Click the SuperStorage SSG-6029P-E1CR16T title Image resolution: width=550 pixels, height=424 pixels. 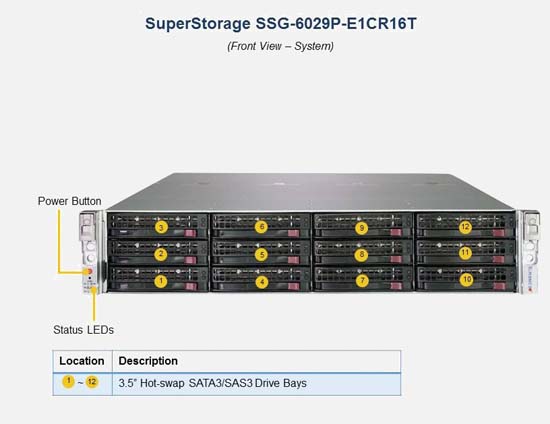[x=281, y=24]
